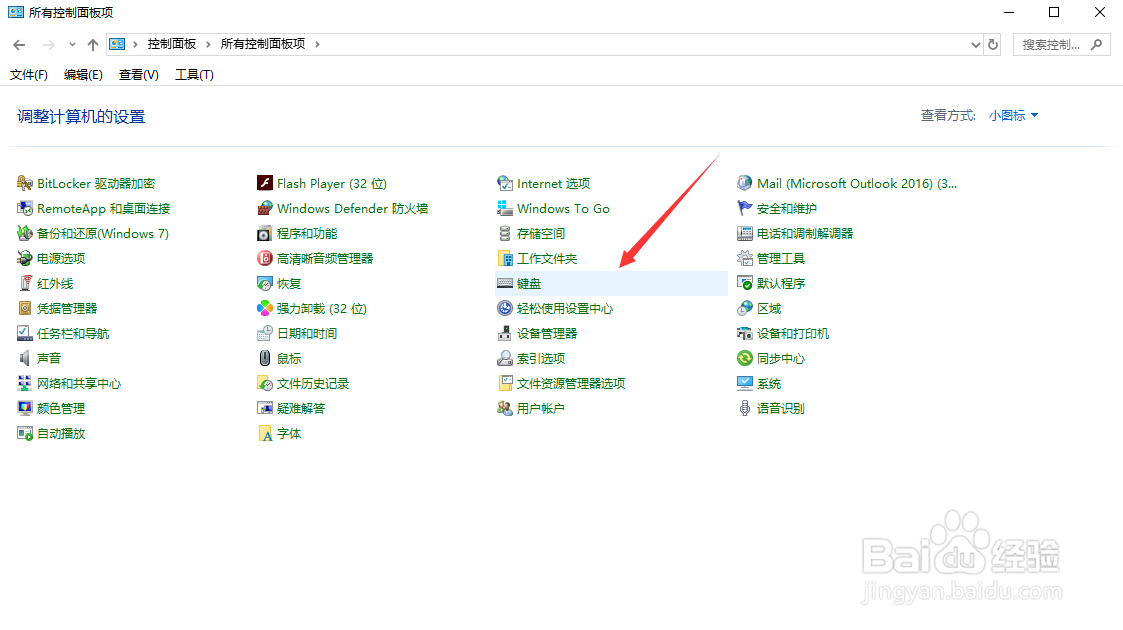Click the 安全和维护 flag icon
Screen dimensions: 1123x630
click(x=745, y=208)
